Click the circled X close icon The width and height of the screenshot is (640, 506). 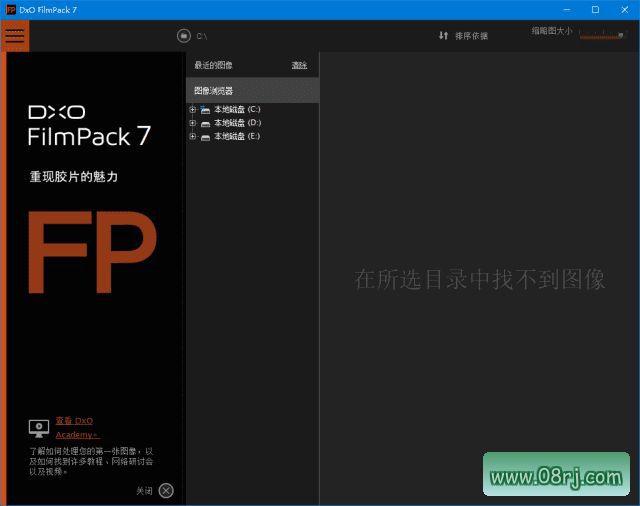pyautogui.click(x=166, y=490)
